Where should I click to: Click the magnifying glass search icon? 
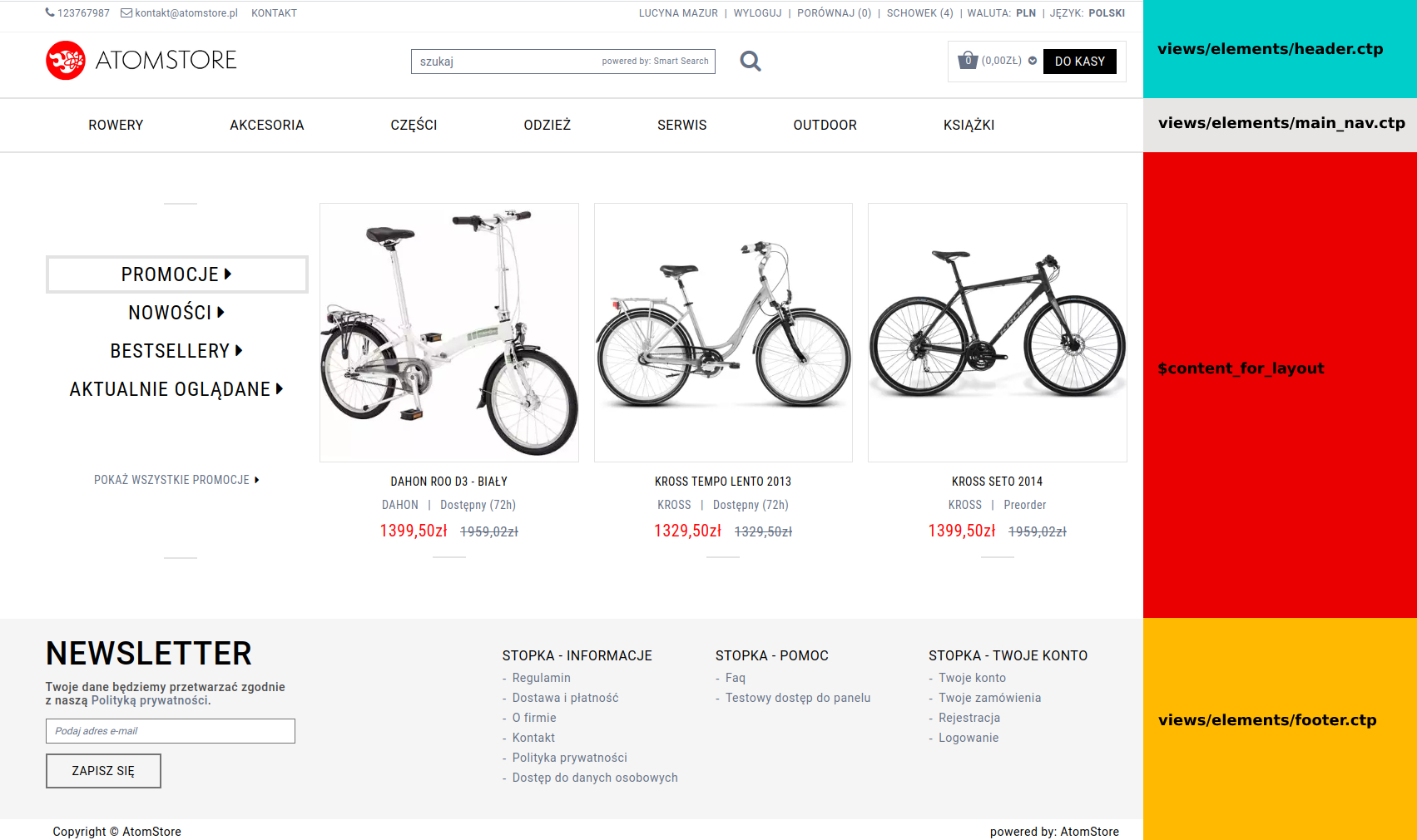pyautogui.click(x=751, y=61)
